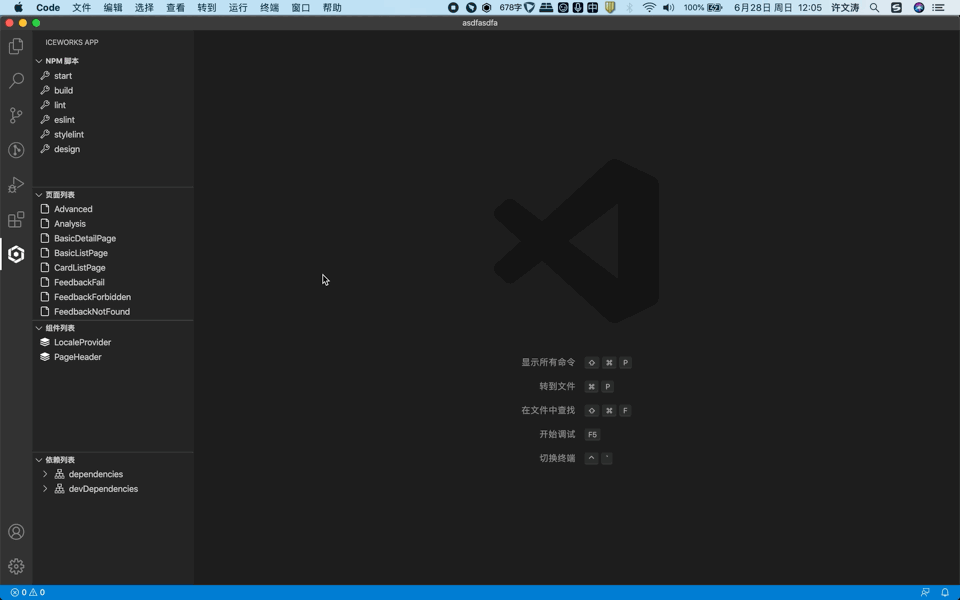The width and height of the screenshot is (960, 600).
Task: Open Spotlight search in menu bar
Action: pos(874,8)
